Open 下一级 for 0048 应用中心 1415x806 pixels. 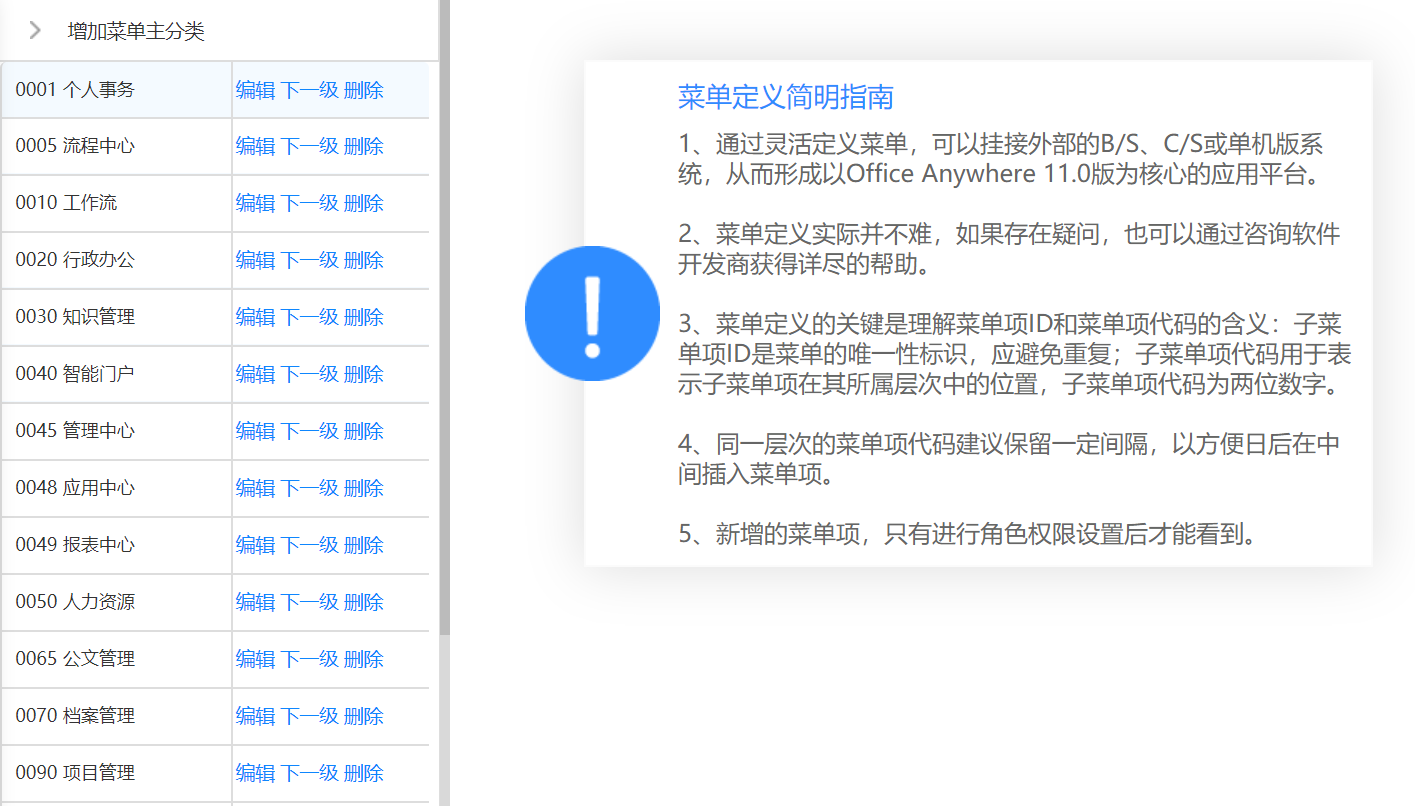309,488
